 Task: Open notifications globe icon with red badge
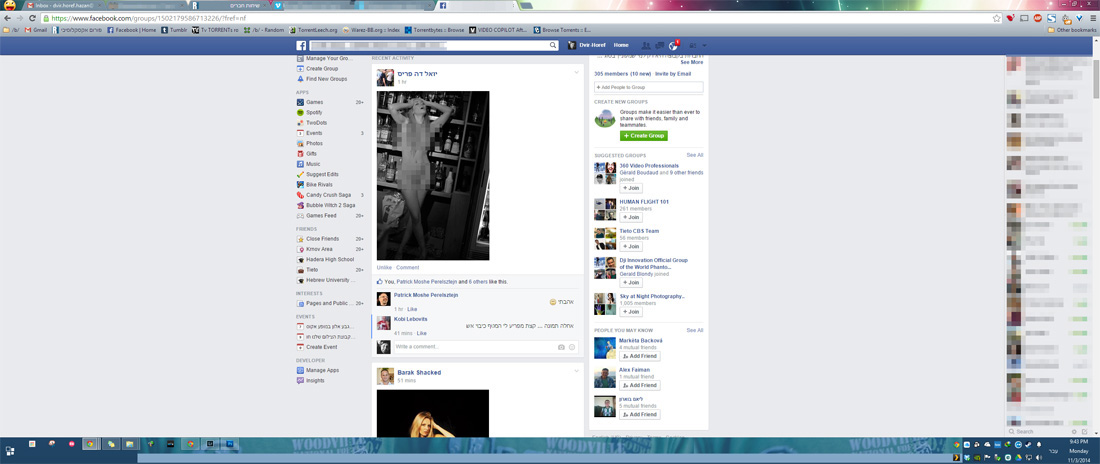point(673,46)
